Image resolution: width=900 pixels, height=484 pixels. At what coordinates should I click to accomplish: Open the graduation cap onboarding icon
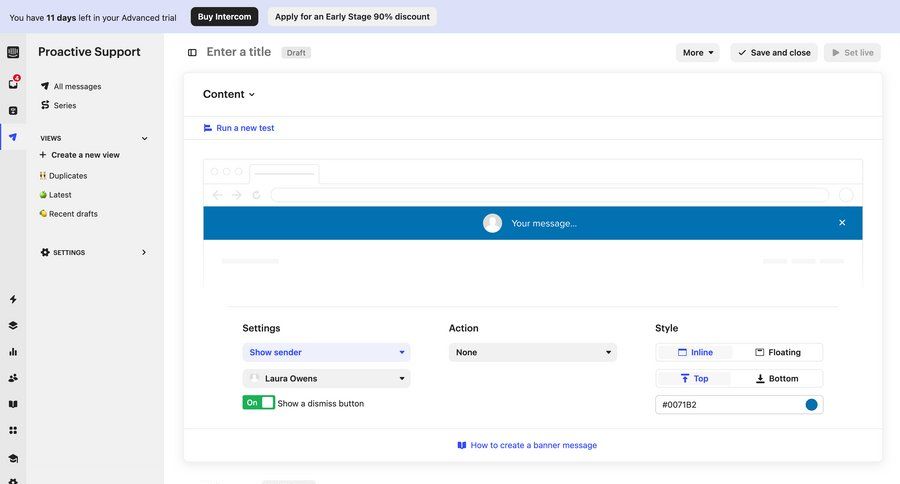13,458
